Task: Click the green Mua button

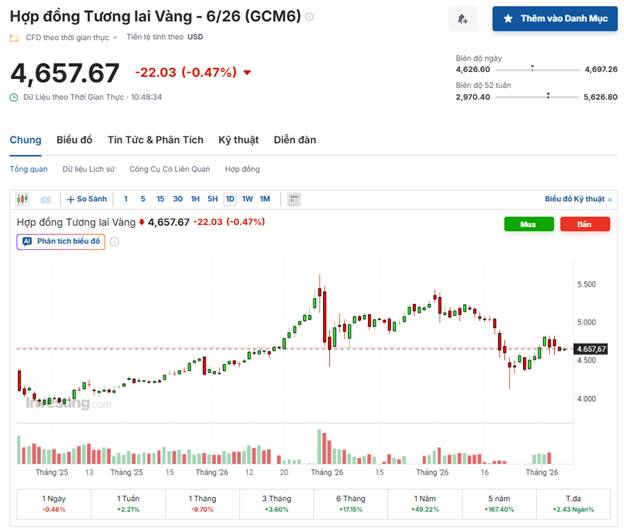Action: point(529,224)
